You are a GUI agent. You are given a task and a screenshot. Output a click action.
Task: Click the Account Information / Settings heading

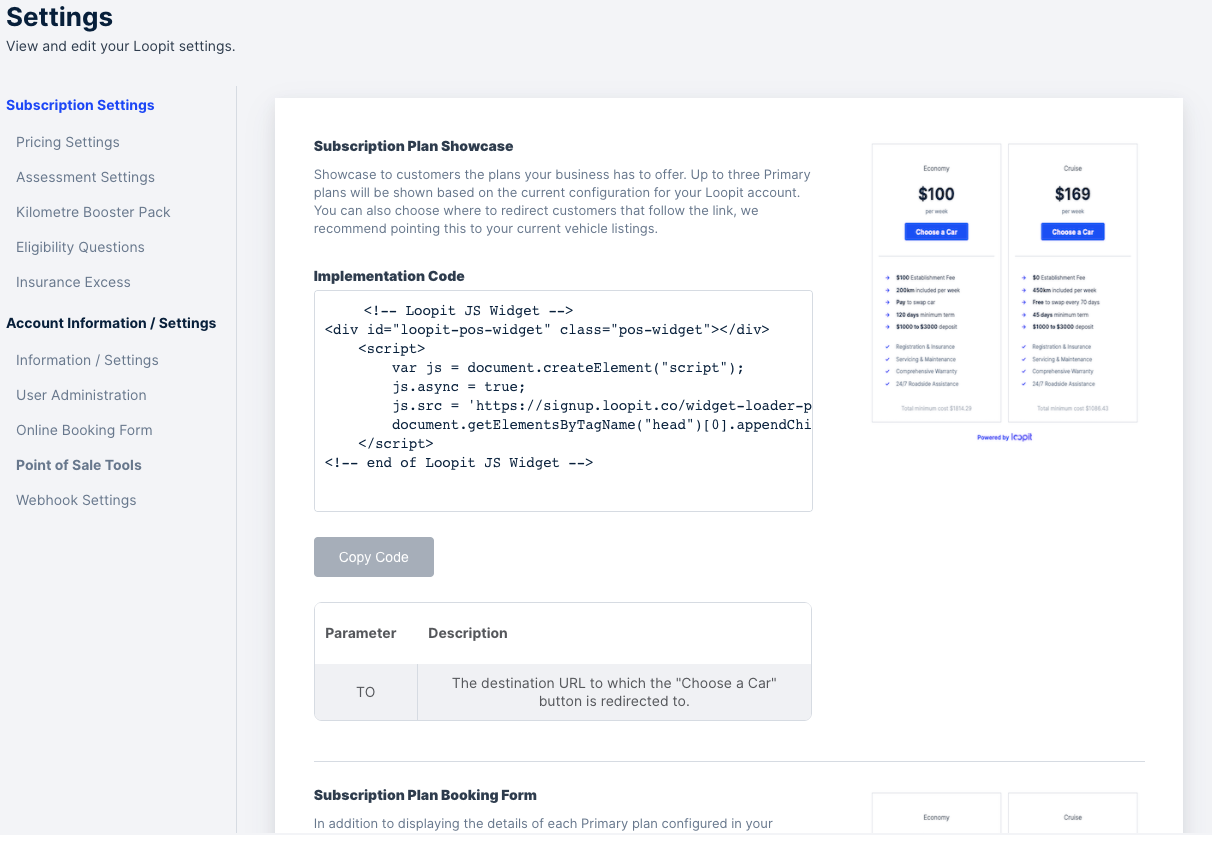click(111, 323)
